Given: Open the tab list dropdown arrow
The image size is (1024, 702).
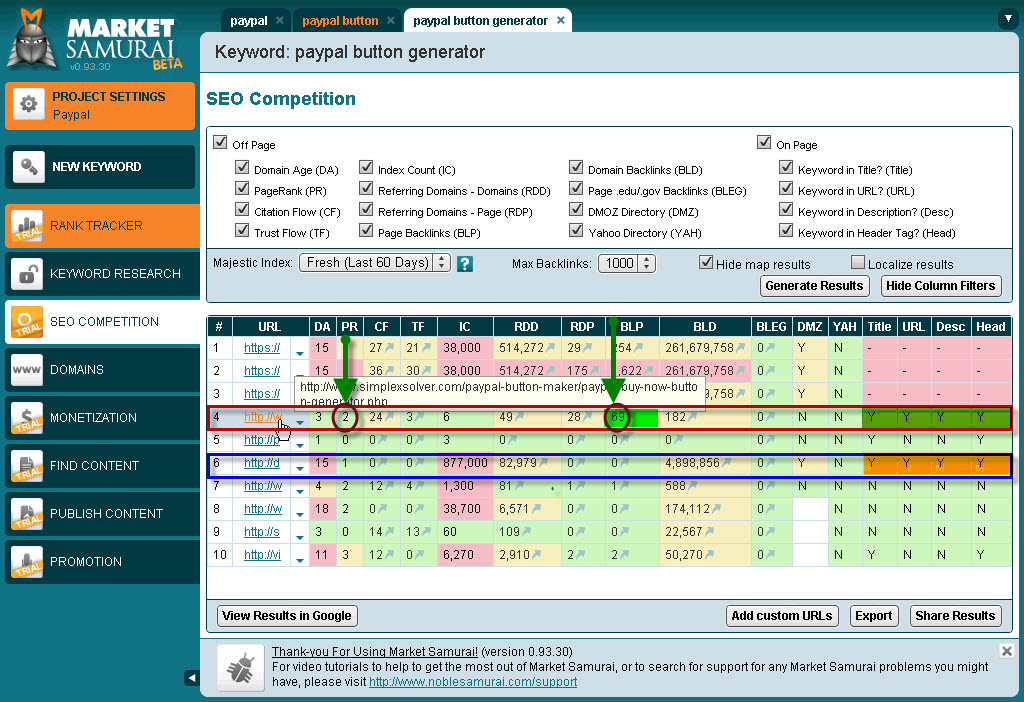Looking at the screenshot, I should (1008, 20).
